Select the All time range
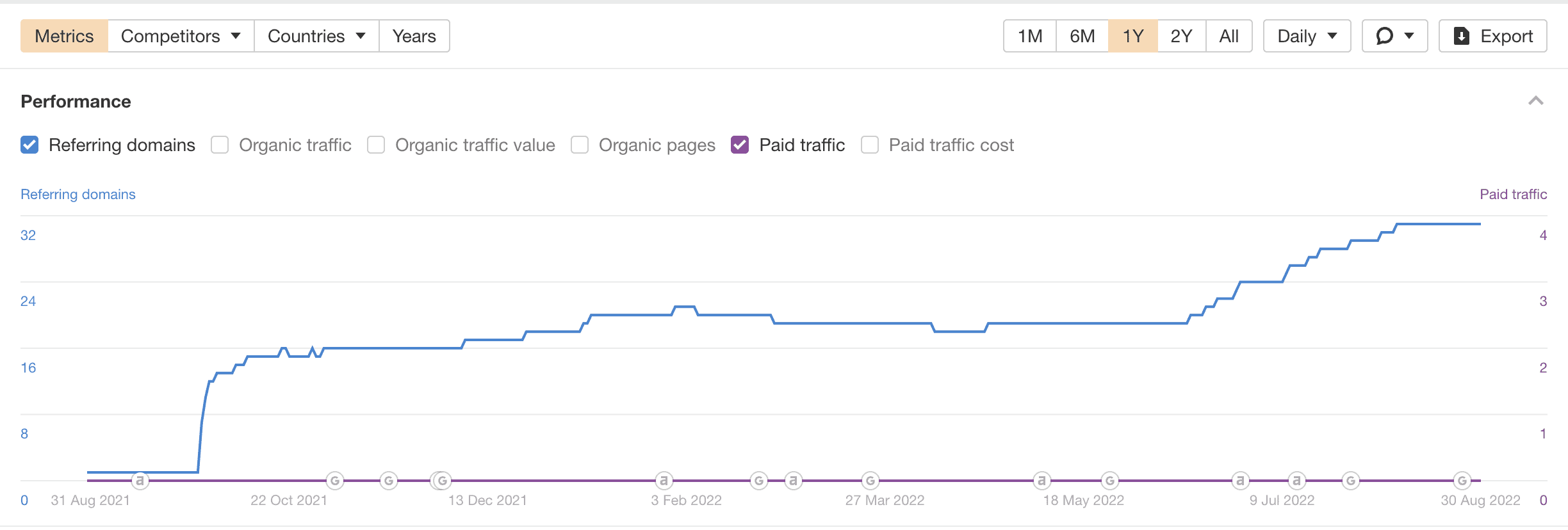 [1229, 36]
